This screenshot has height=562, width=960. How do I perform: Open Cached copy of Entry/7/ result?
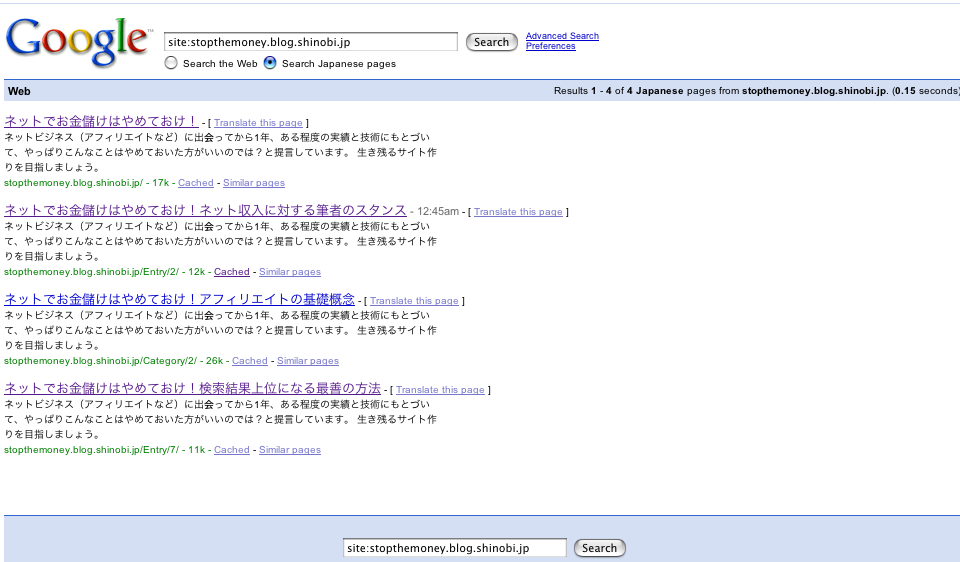coord(232,449)
